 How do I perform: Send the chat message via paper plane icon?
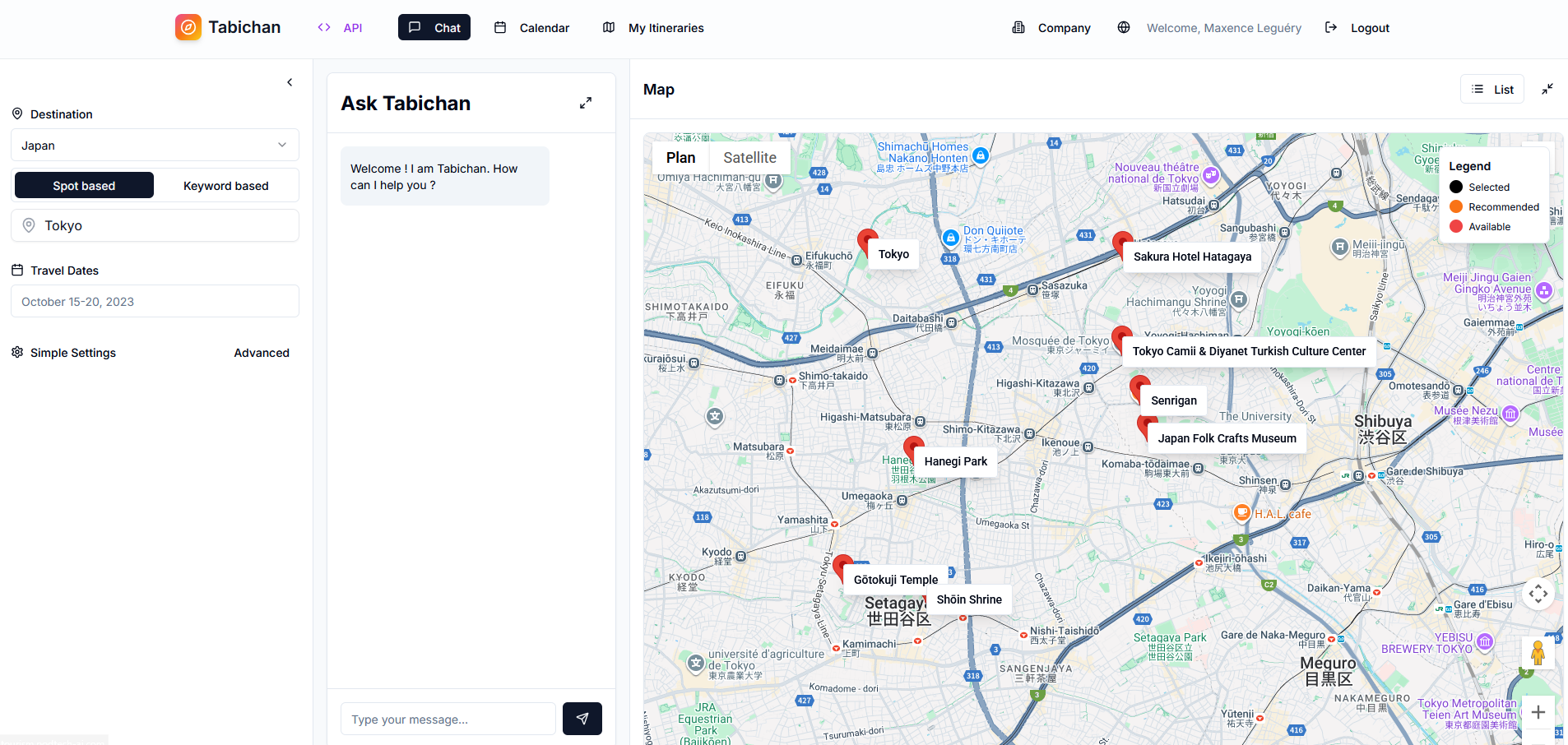(x=582, y=718)
